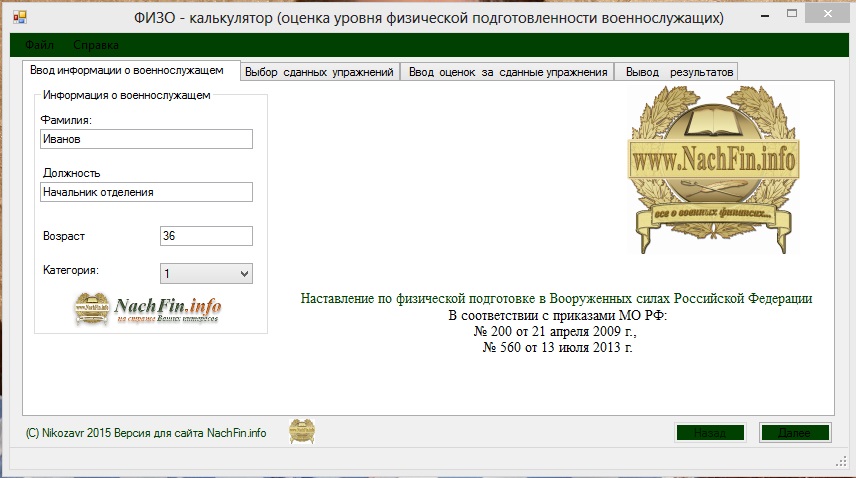Switch to Ввод информации о военнослужащем tab
The width and height of the screenshot is (856, 478).
[x=131, y=70]
